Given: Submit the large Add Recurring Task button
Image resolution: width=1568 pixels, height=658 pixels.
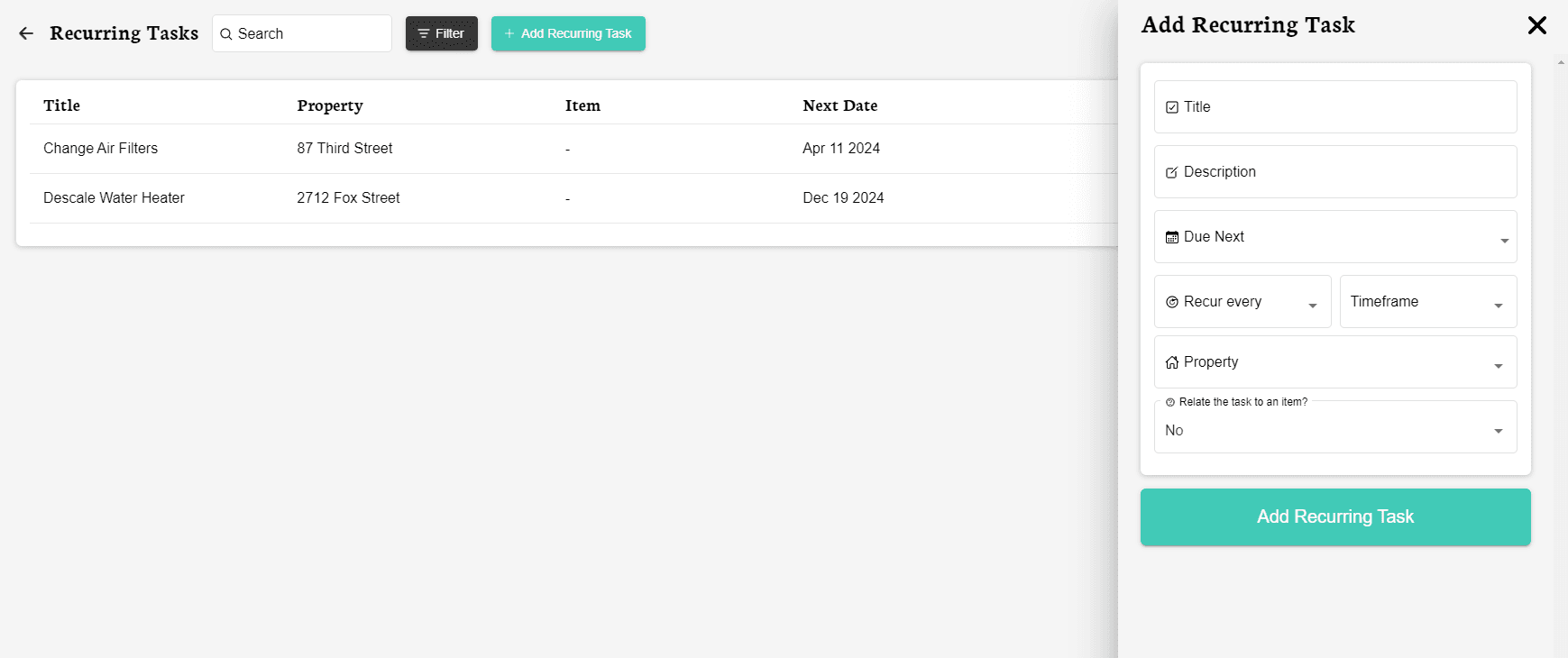Looking at the screenshot, I should (1334, 516).
